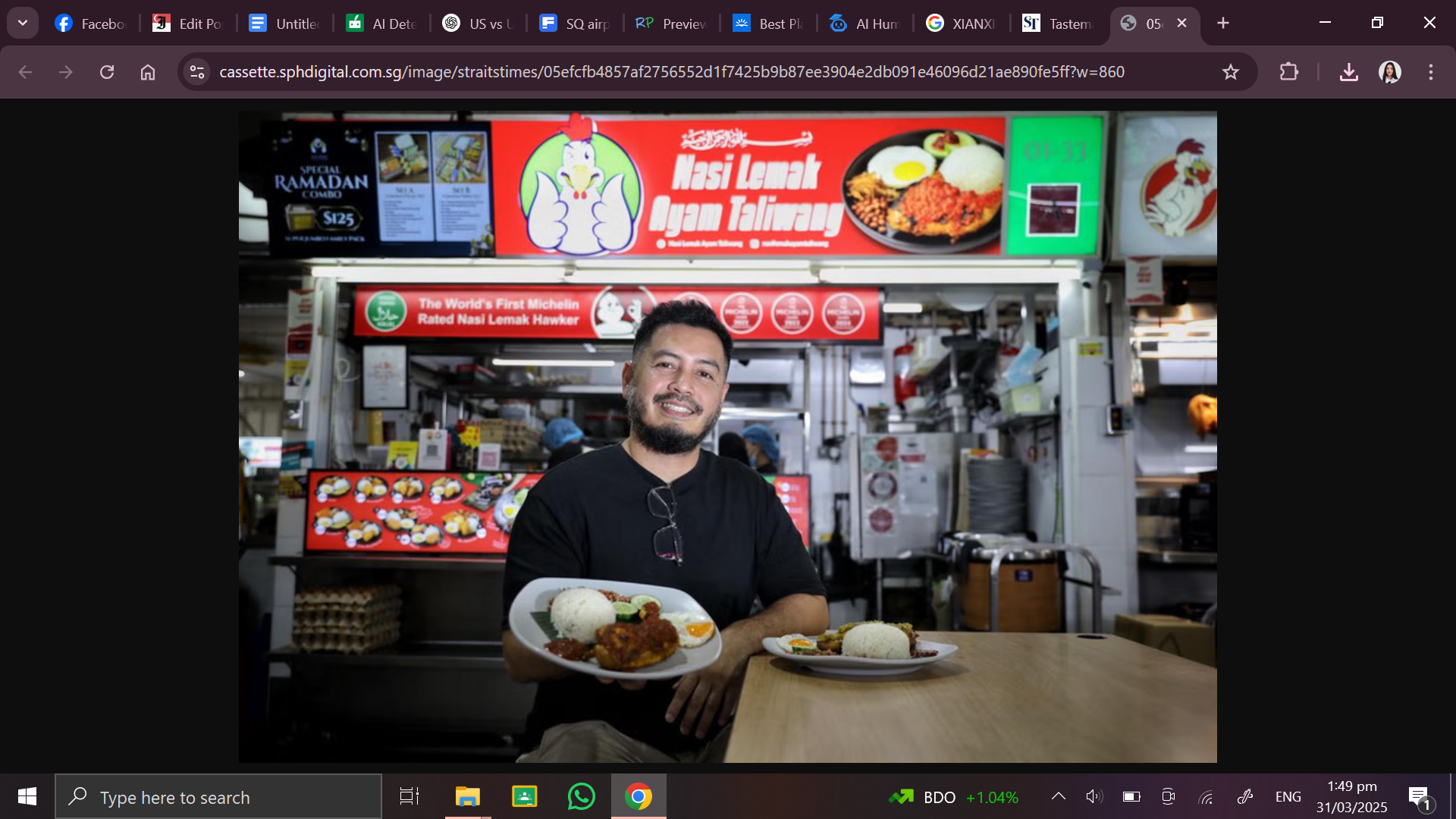Viewport: 1456px width, 819px height.
Task: Switch to the Tastem Straits Times tab
Action: (x=1058, y=24)
